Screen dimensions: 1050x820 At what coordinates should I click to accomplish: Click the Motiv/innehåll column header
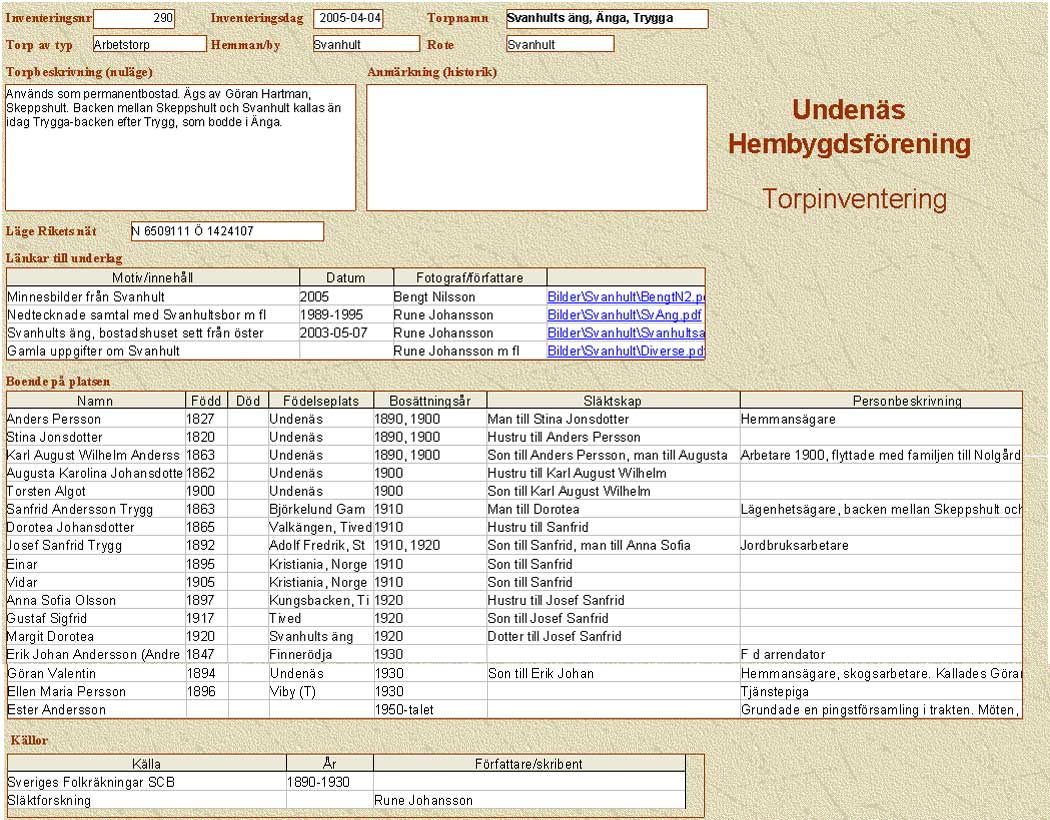[153, 278]
